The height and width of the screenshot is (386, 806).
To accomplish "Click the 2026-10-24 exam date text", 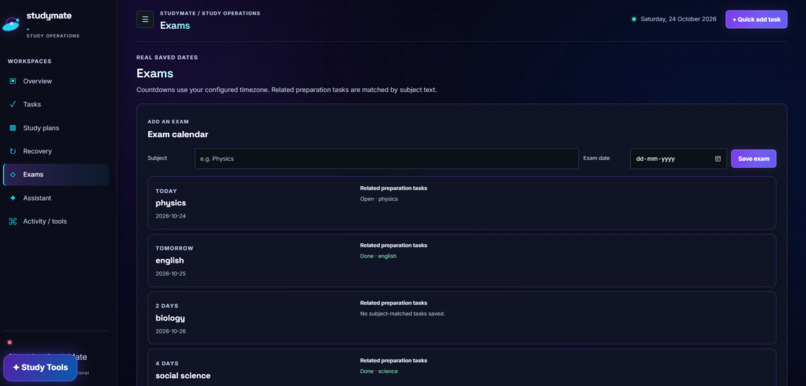I will [171, 216].
